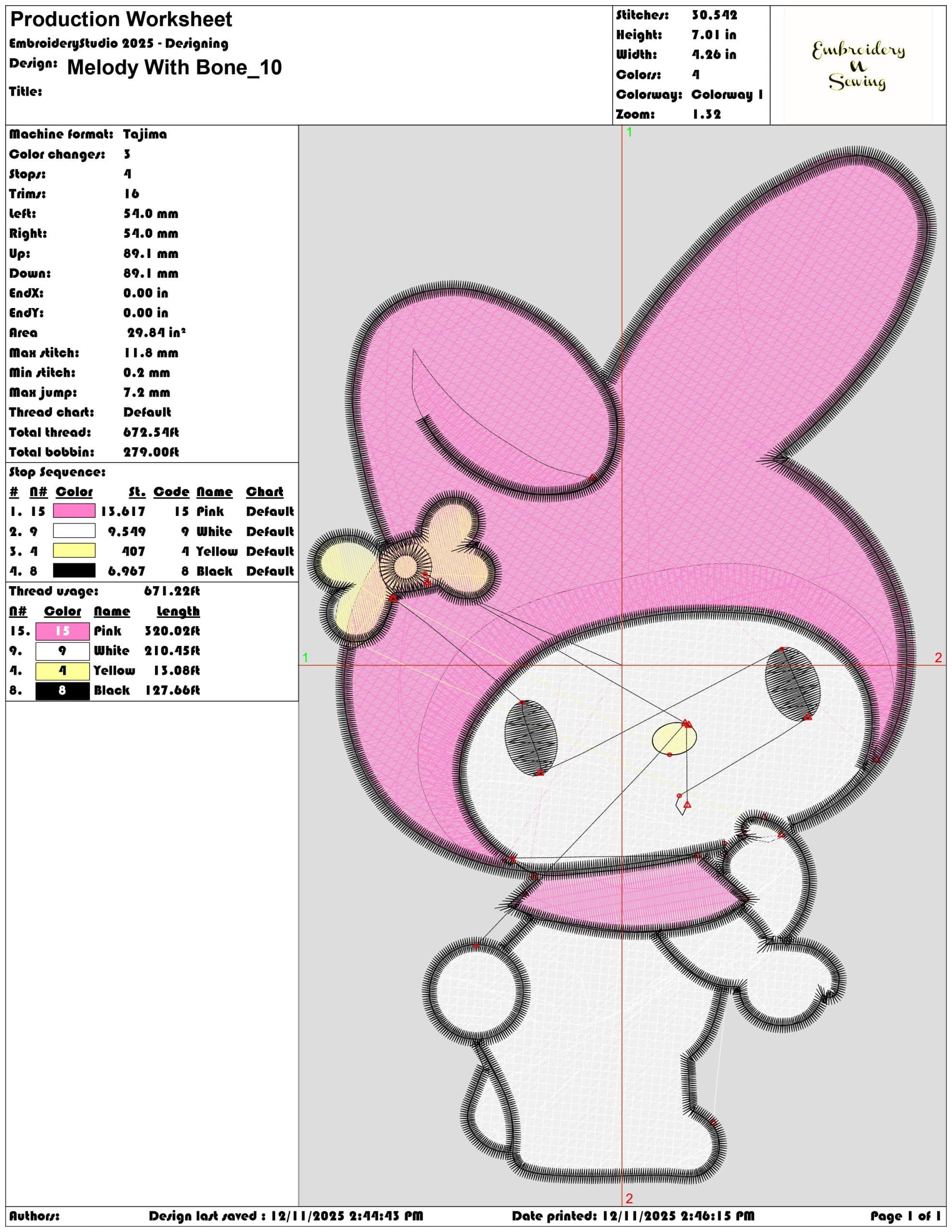Click the height value "7.01 in"

pos(714,35)
